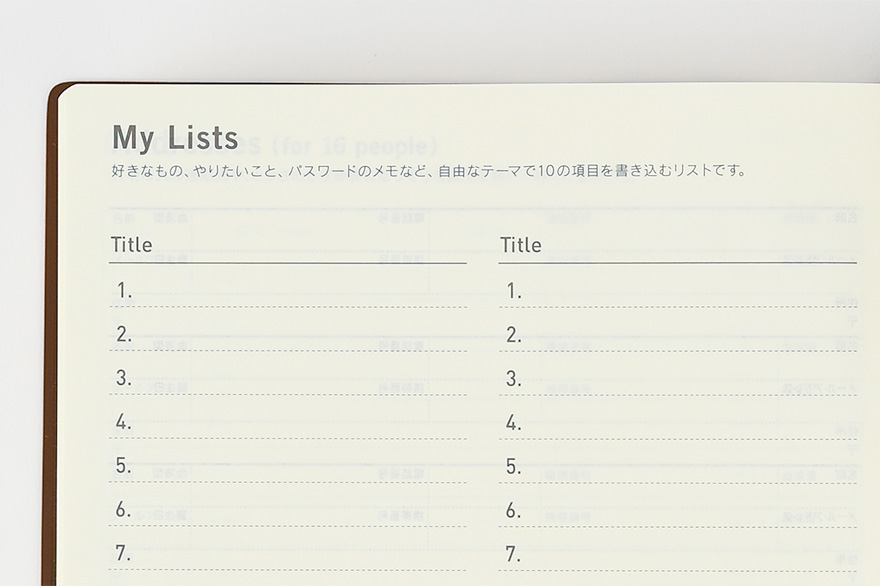880x586 pixels.
Task: Select line 5 in the right list
Action: (680, 467)
